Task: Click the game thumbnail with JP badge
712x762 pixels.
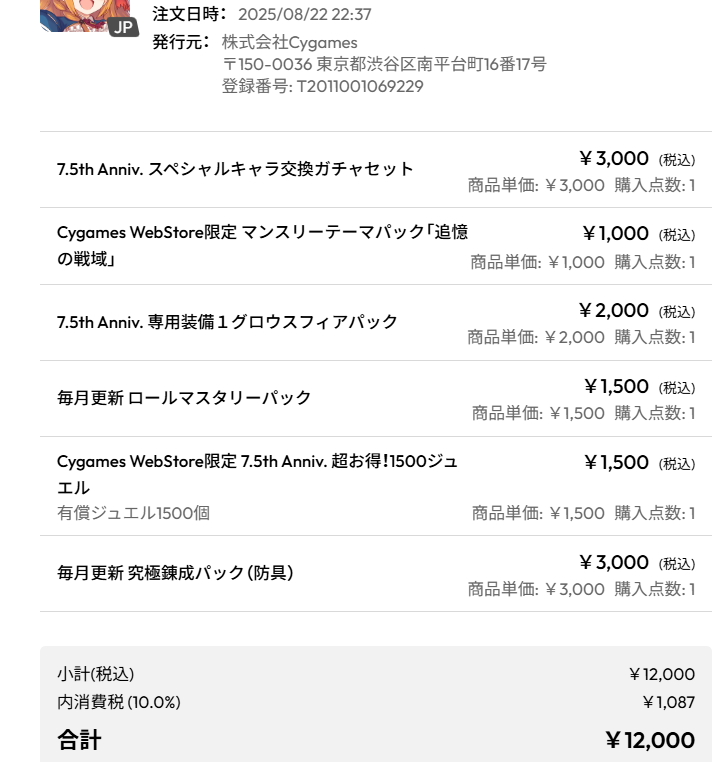Action: (x=85, y=16)
